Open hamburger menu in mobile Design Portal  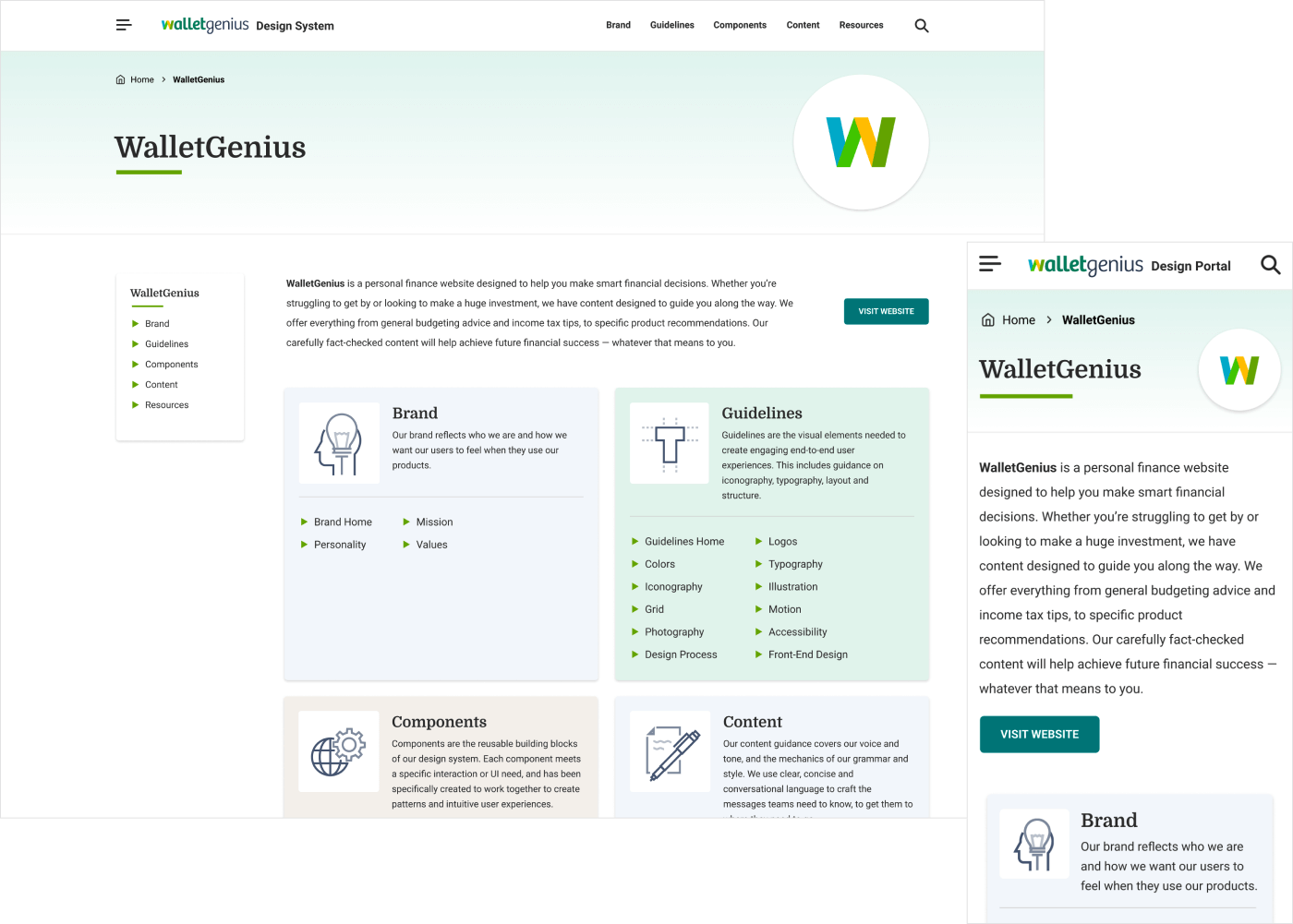[990, 264]
